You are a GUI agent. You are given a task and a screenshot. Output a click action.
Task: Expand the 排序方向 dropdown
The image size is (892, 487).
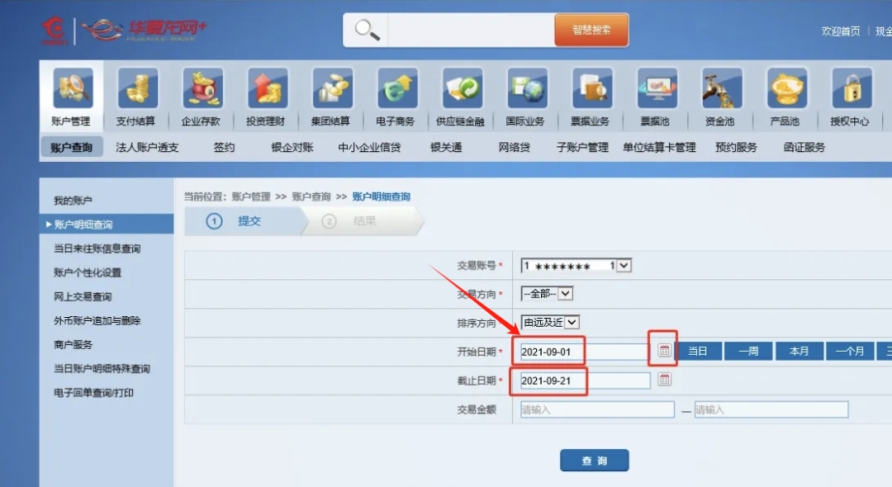coord(572,323)
